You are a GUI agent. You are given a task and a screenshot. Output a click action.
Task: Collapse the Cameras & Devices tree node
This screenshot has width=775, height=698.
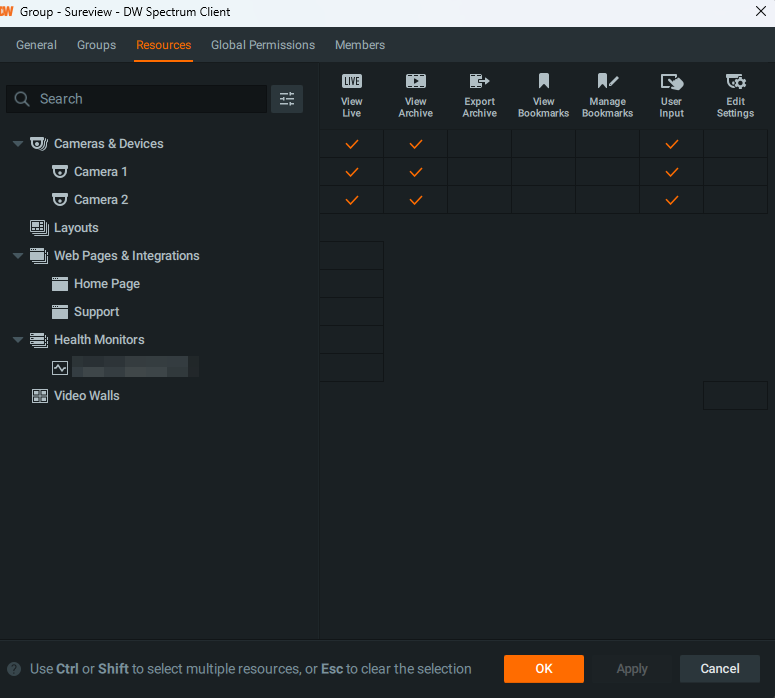[x=18, y=144]
